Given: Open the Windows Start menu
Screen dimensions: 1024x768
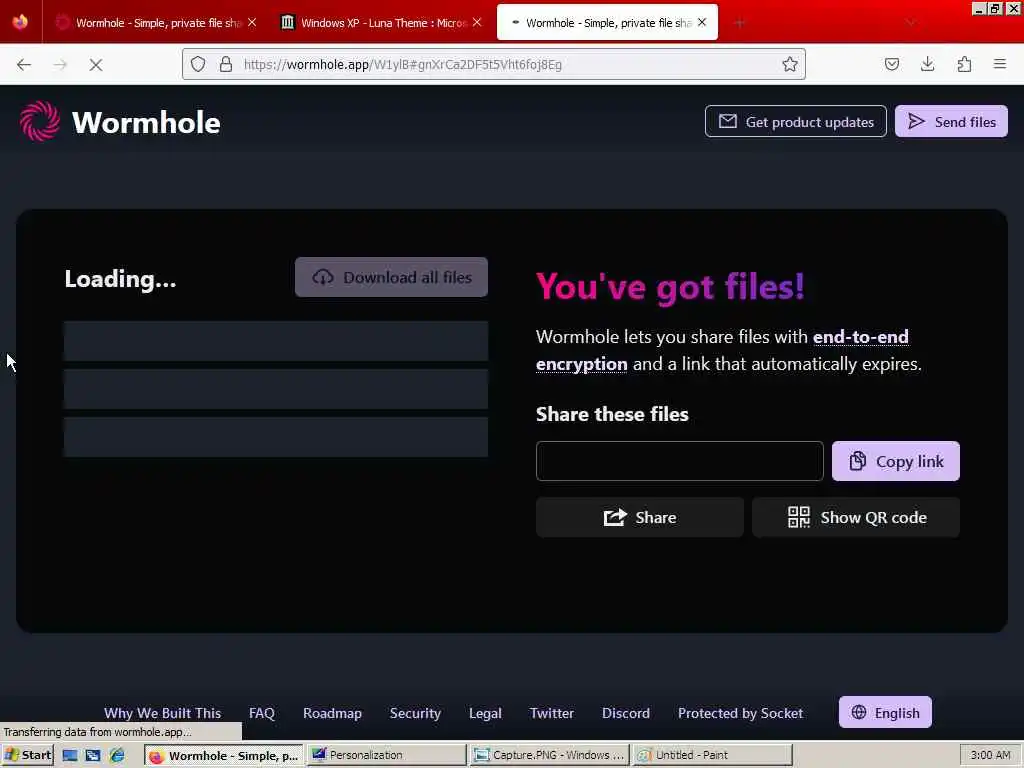Looking at the screenshot, I should tap(27, 755).
